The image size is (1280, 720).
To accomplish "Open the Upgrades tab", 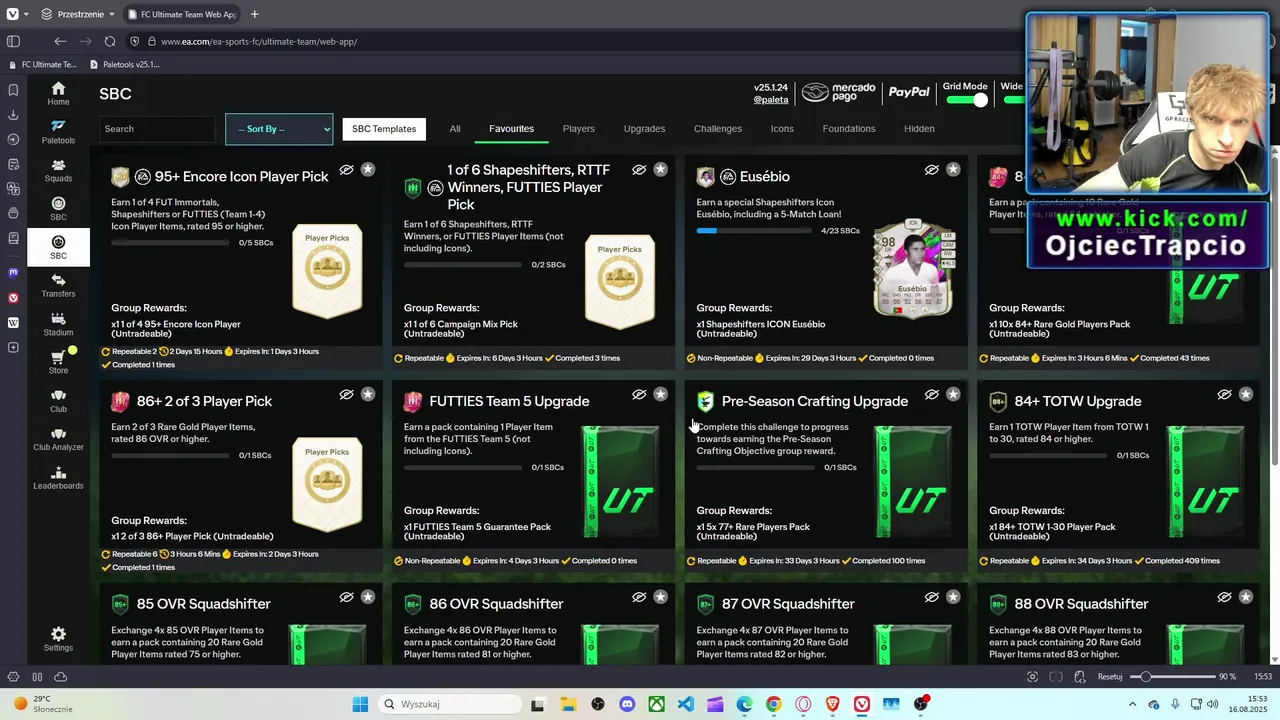I will [x=644, y=129].
